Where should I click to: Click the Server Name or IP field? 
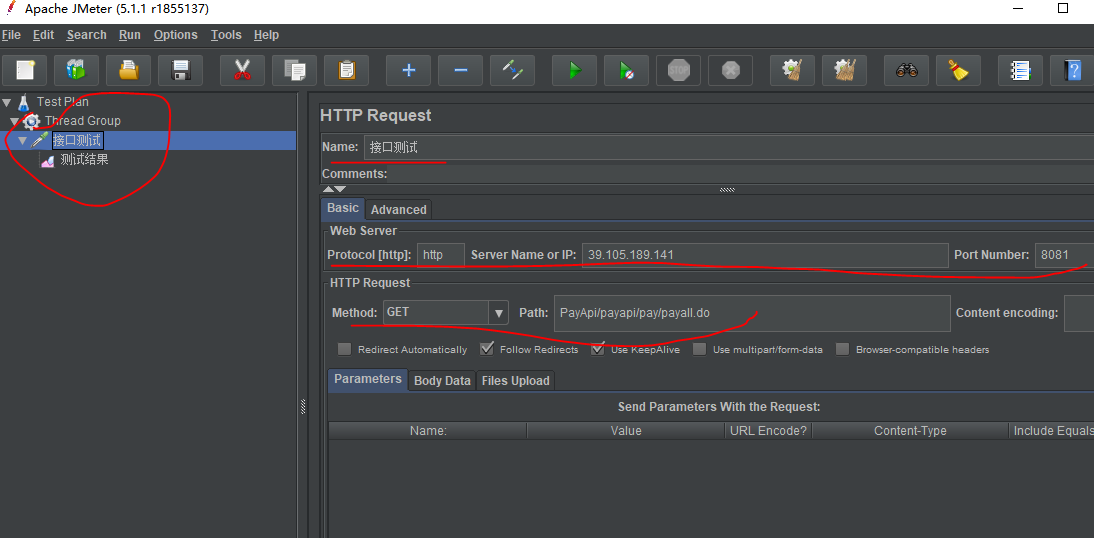[765, 255]
